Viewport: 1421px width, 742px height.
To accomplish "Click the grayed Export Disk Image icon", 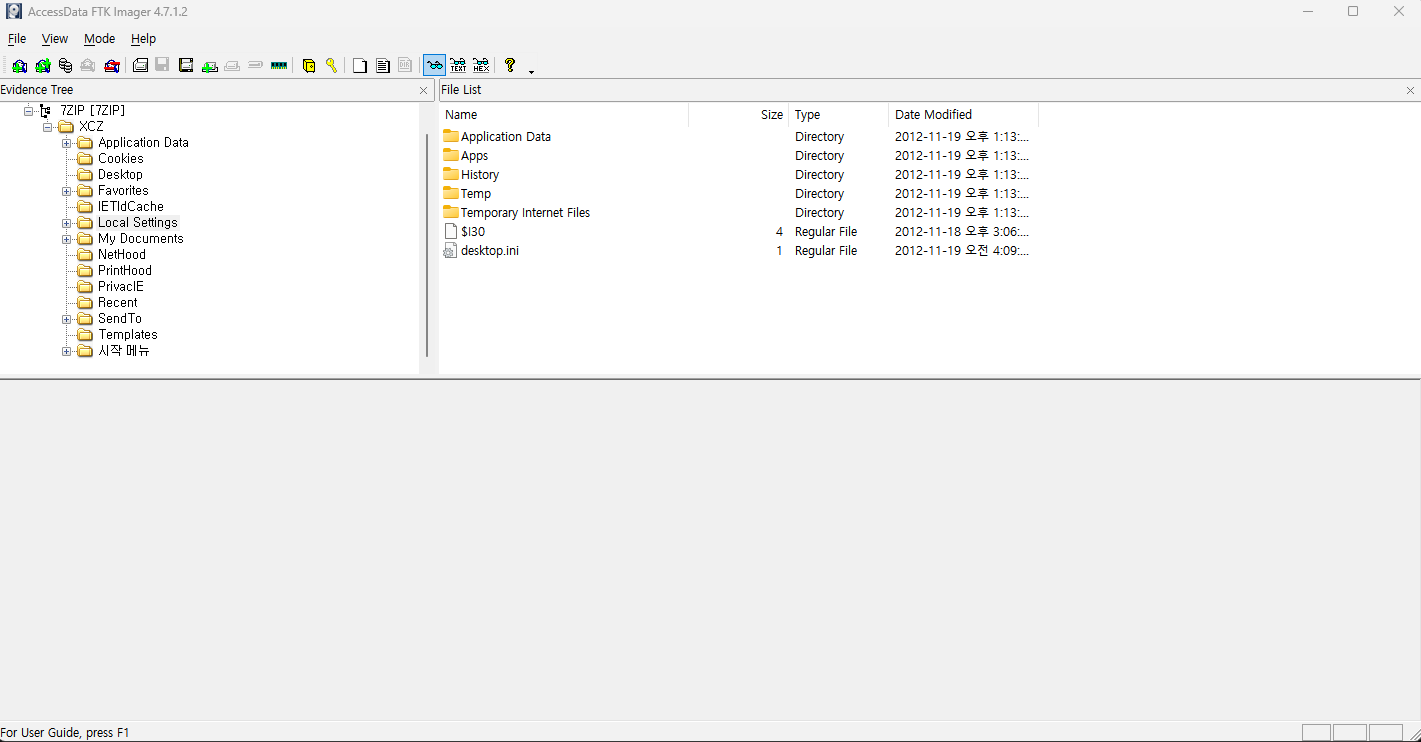I will tap(162, 66).
